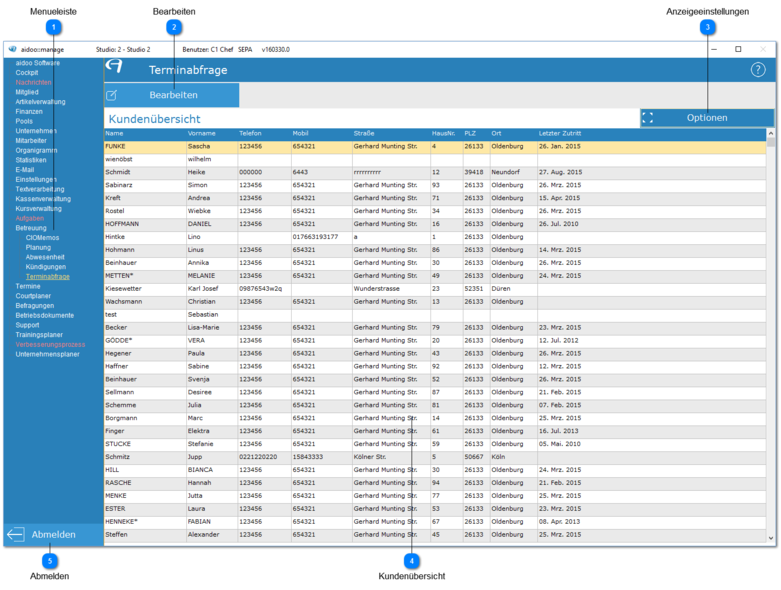
Task: Open Courtplaner menu entry
Action: coord(33,296)
